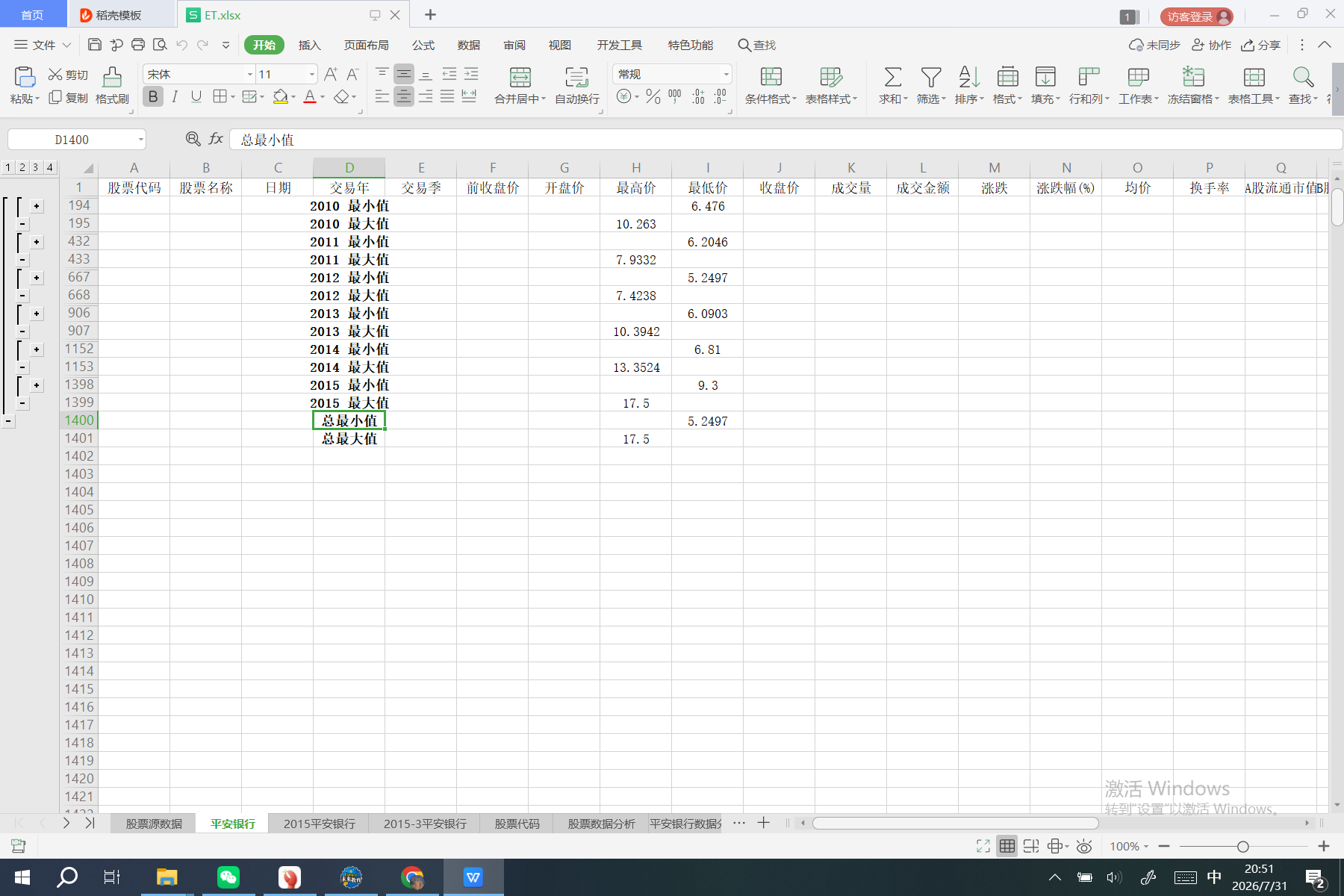Click the 冻结窗格 freeze panes icon
1344x896 pixels.
click(1193, 77)
